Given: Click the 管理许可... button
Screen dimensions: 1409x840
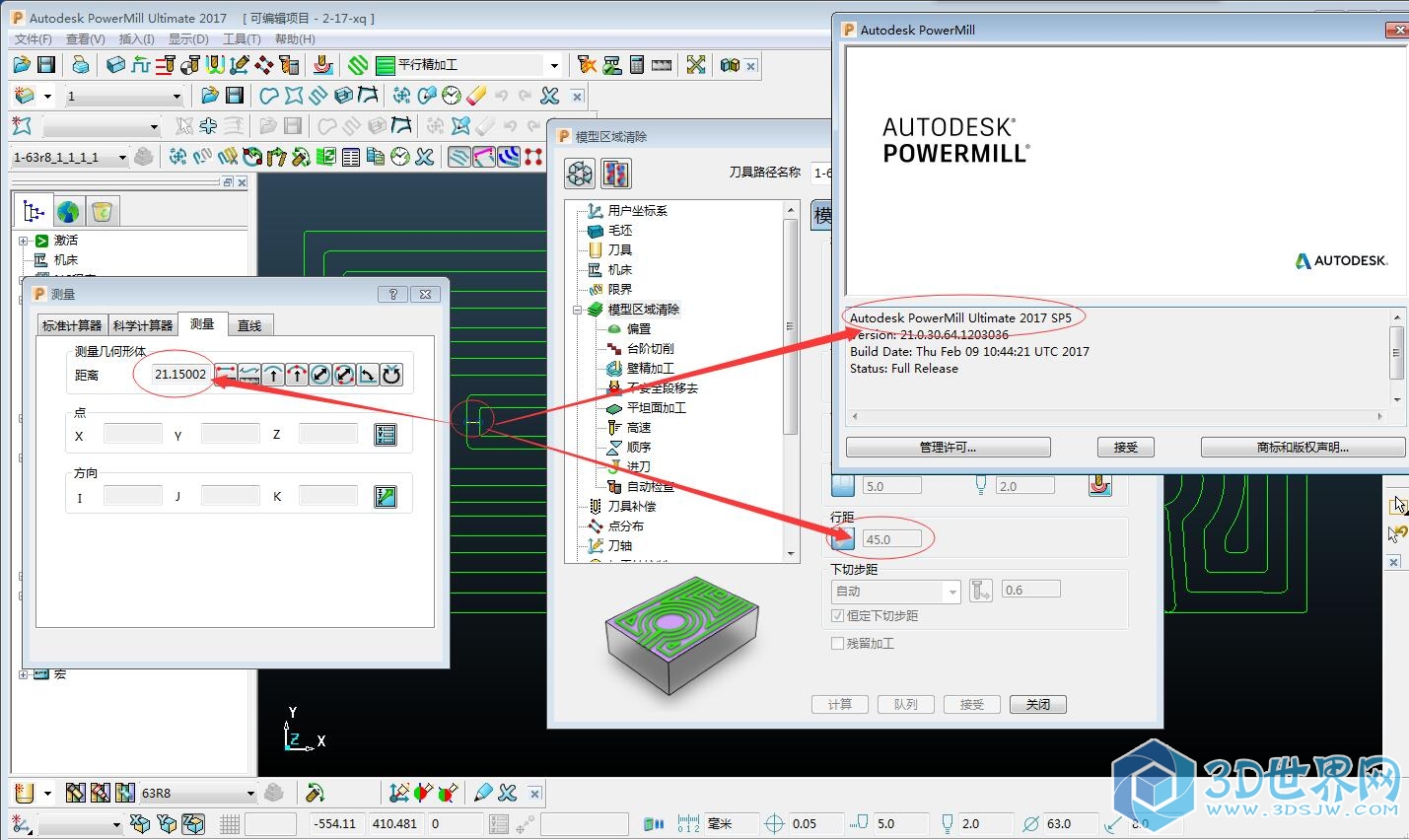Looking at the screenshot, I should coord(948,447).
